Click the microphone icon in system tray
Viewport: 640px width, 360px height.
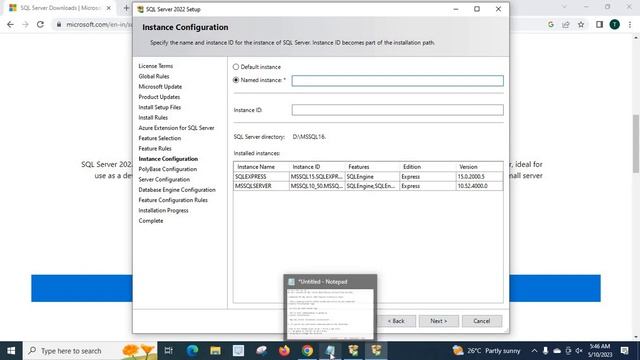click(x=545, y=351)
